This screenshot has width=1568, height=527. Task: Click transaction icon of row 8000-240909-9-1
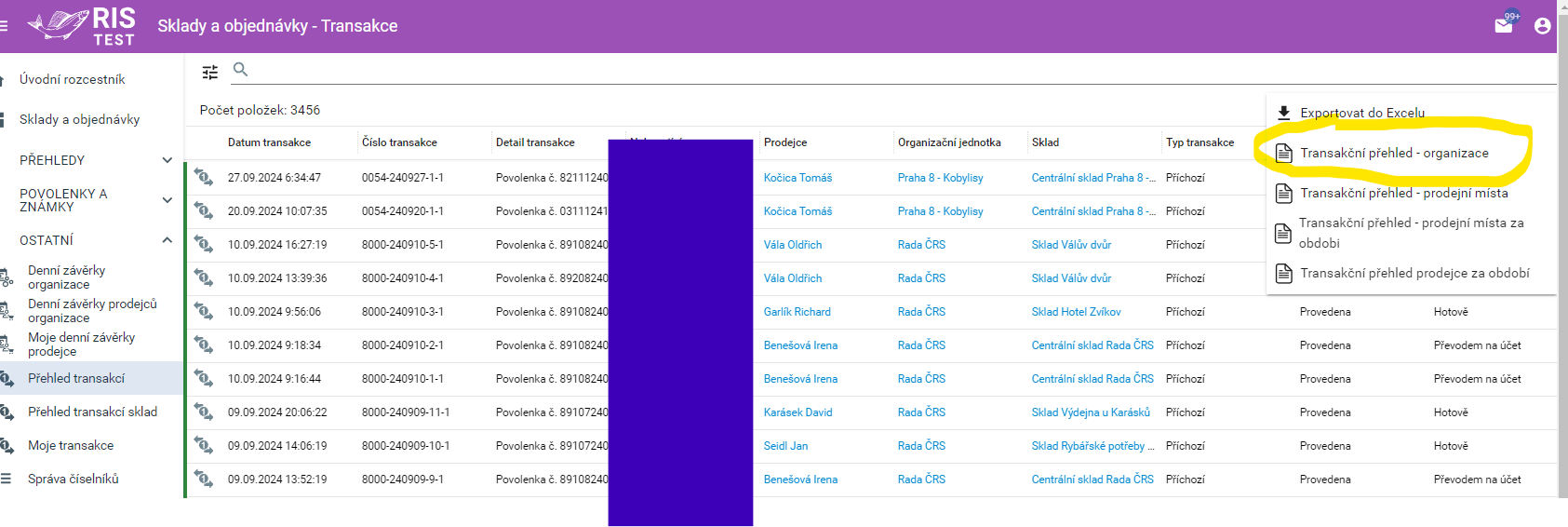point(203,479)
